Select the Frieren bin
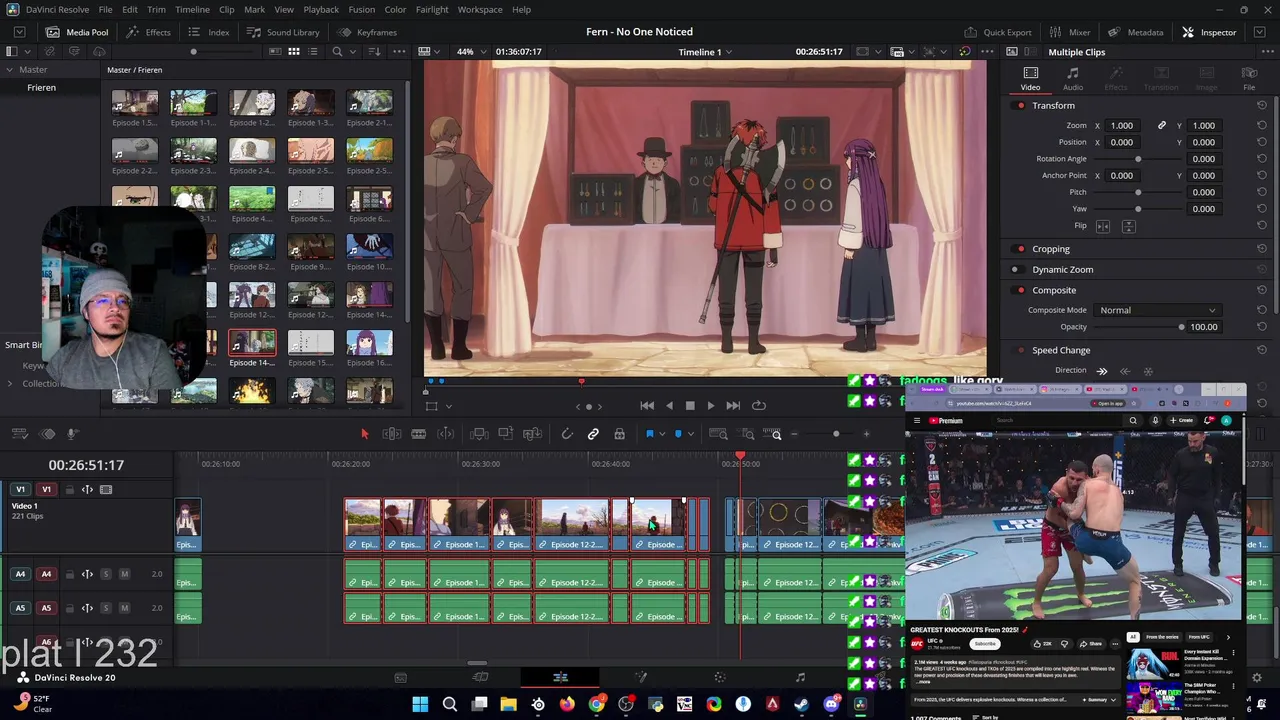Image resolution: width=1280 pixels, height=720 pixels. tap(41, 88)
